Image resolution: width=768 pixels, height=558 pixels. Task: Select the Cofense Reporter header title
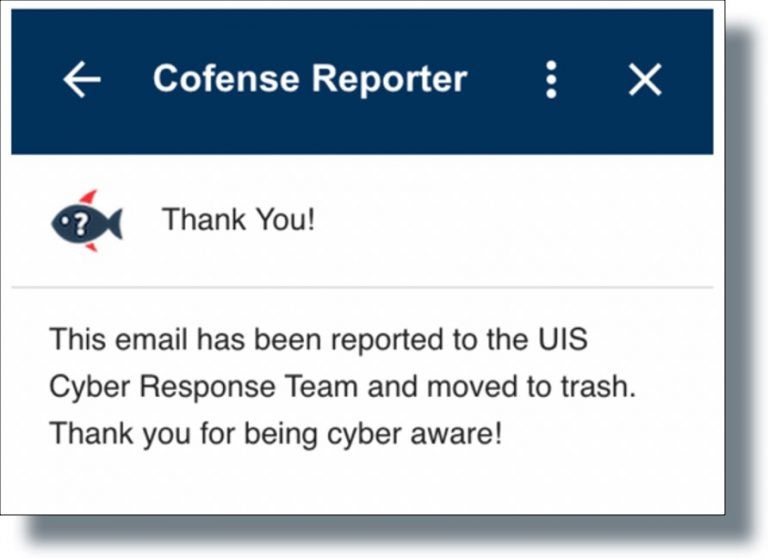pyautogui.click(x=309, y=79)
